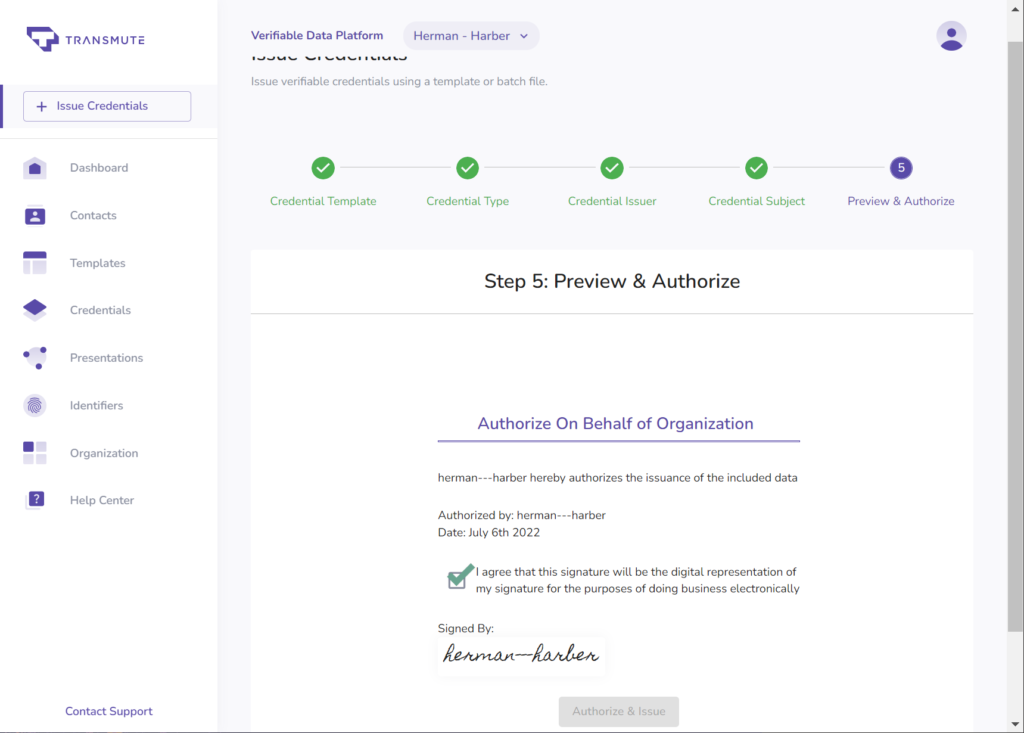Click the 'Signed By:' label
Screen dimensions: 1024x733
point(466,628)
